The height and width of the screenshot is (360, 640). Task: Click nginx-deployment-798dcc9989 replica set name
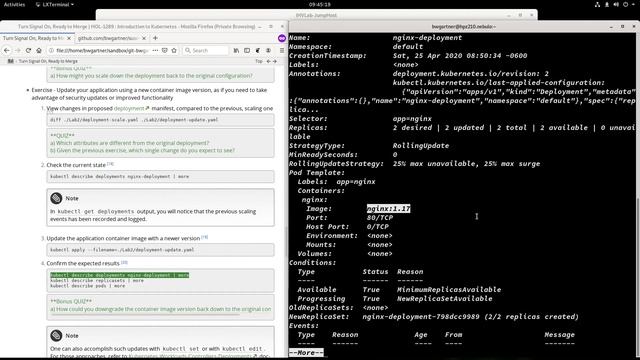[421, 317]
